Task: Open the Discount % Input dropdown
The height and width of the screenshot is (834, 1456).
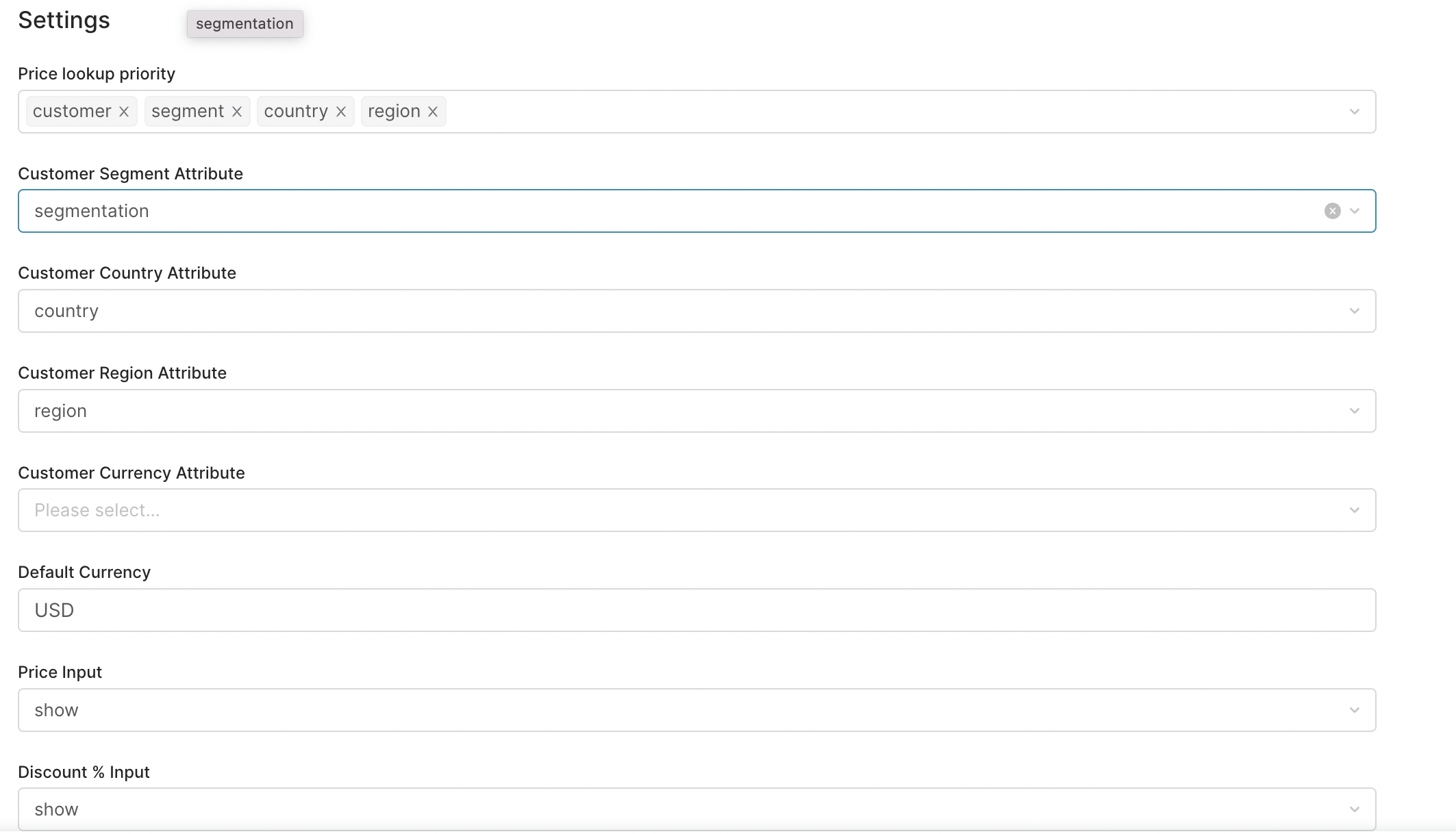Action: pos(1354,809)
